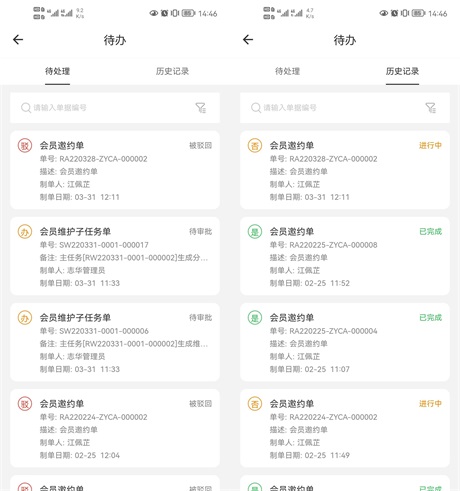Tap green 是 icon of RA220225-ZYCA-000008
460x491 pixels.
[255, 231]
